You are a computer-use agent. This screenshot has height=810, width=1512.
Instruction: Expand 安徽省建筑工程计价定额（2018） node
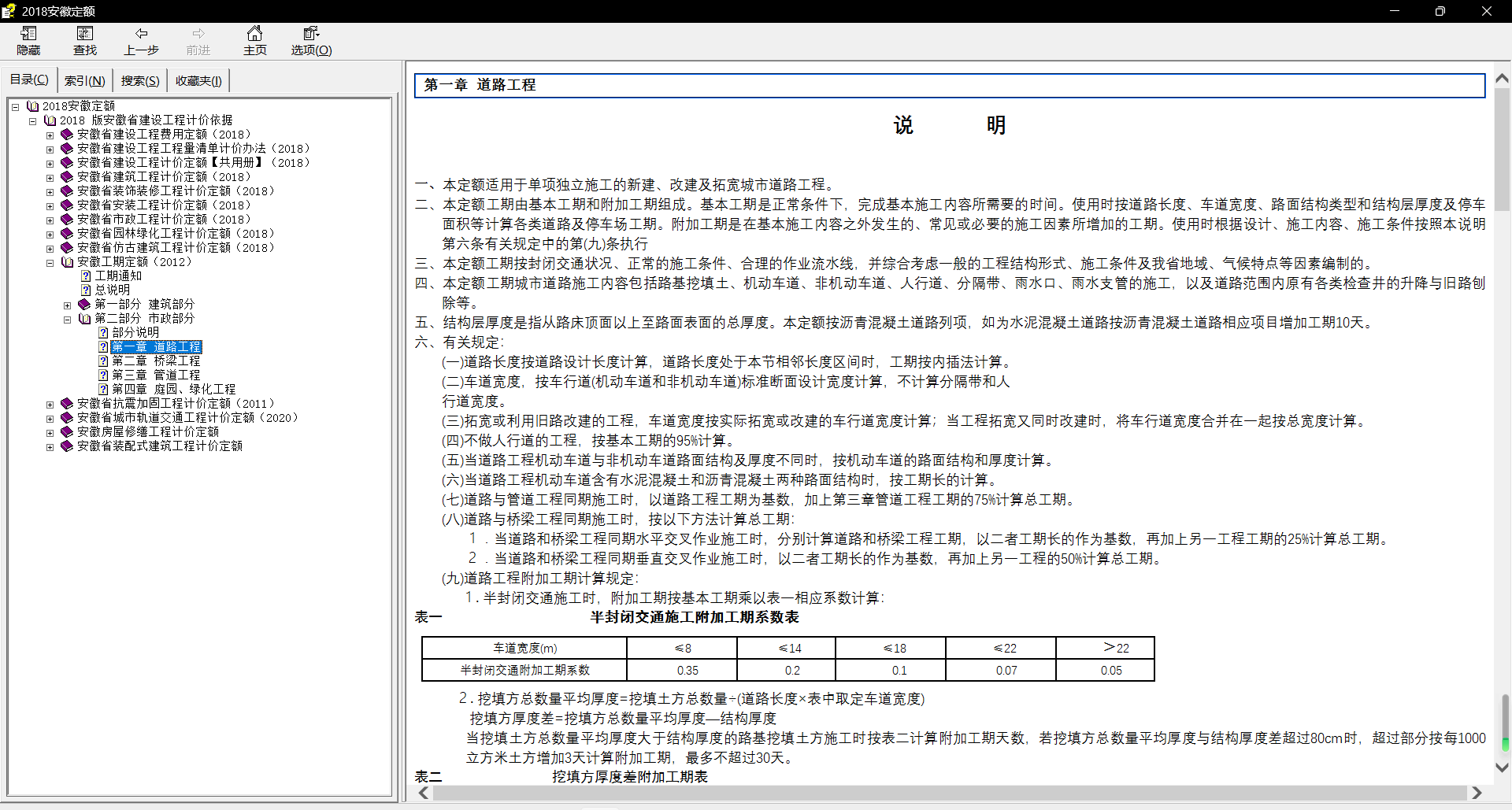click(50, 177)
